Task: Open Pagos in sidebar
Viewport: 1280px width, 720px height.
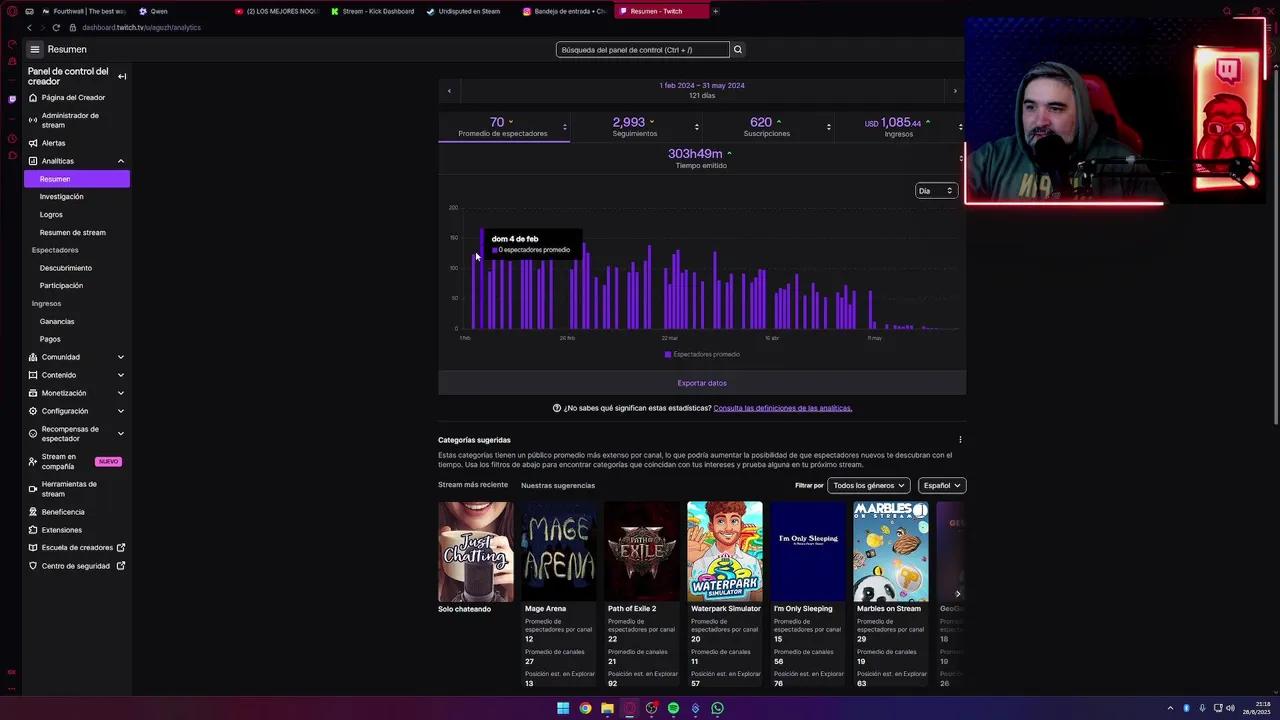Action: point(50,339)
